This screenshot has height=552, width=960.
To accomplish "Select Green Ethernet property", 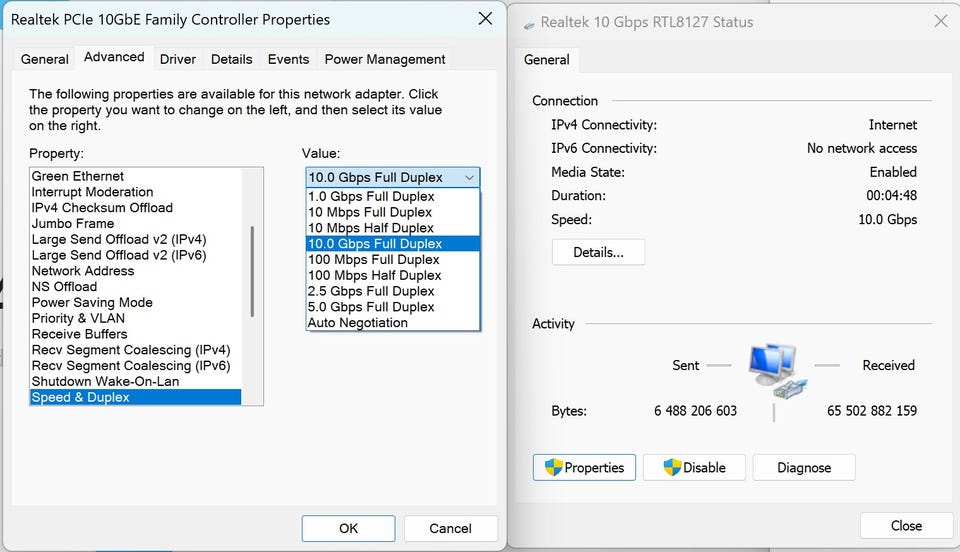I will click(135, 176).
